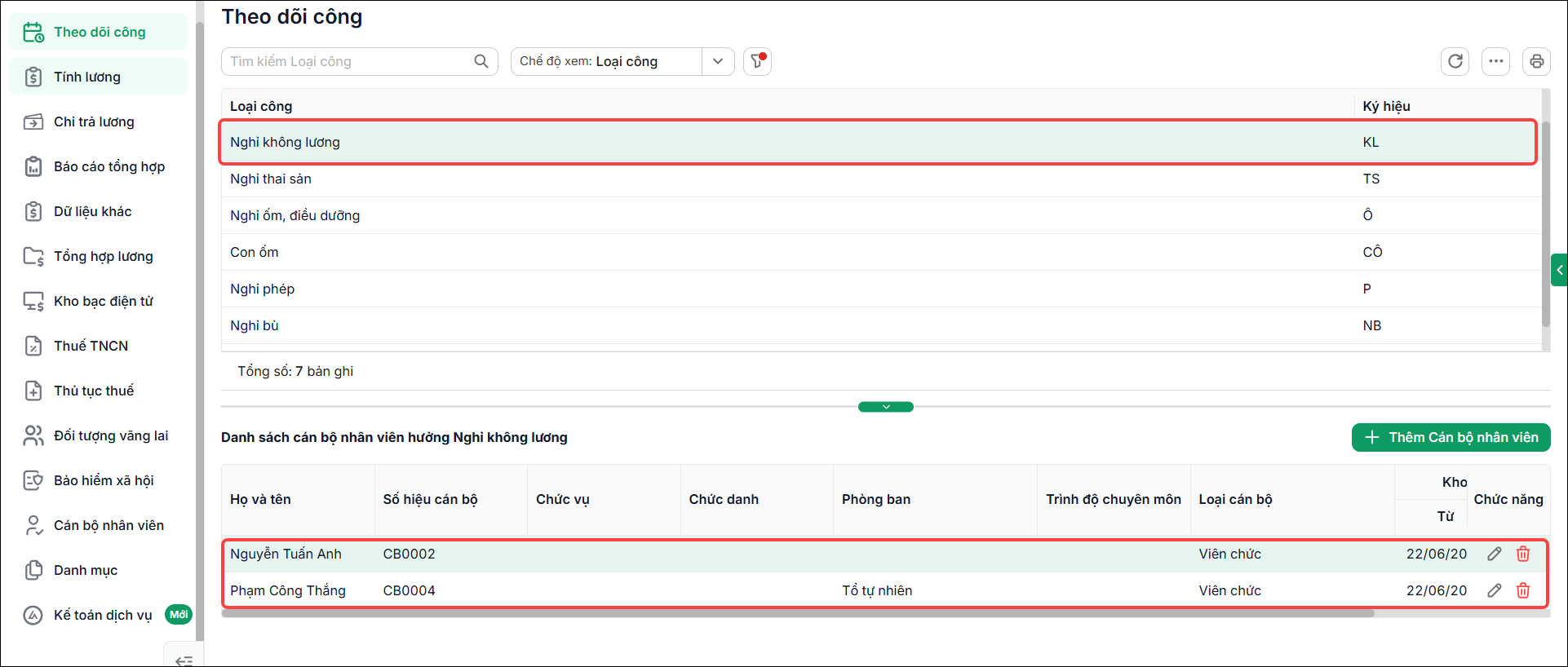This screenshot has height=667, width=1568.
Task: Click the Kho bạc điện tử icon
Action: (33, 302)
